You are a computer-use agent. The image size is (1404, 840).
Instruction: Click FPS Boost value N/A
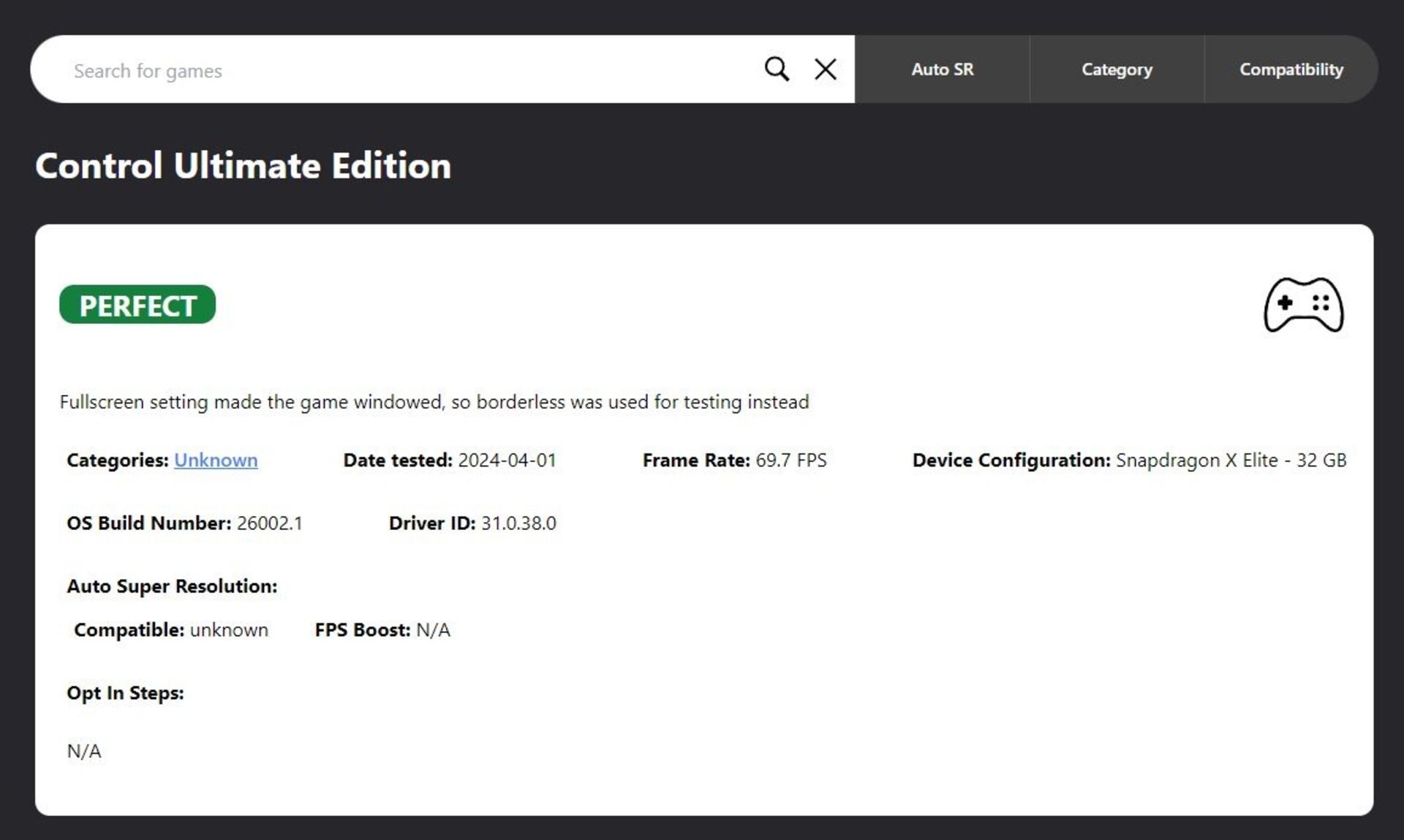coord(433,630)
